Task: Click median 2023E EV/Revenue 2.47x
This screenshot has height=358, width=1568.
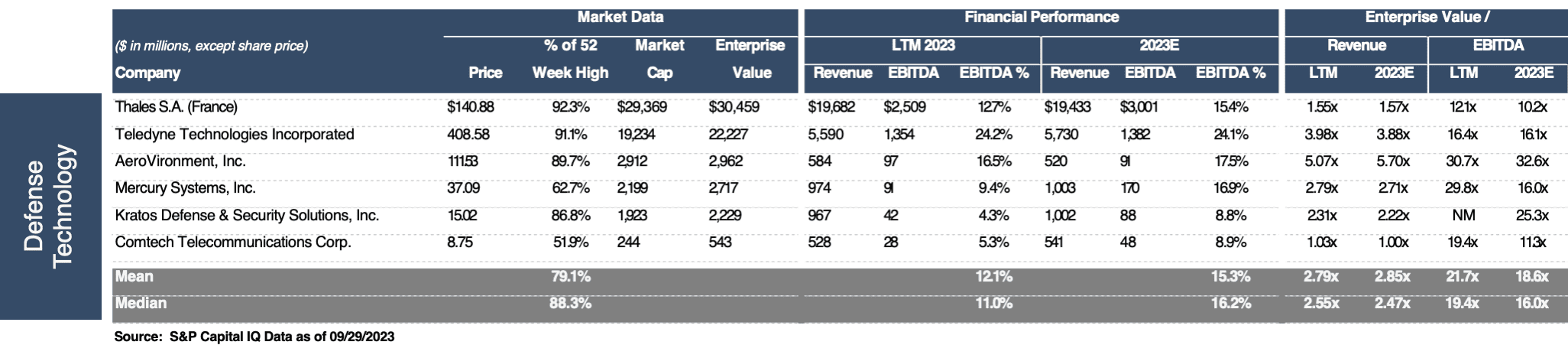Action: coord(1393,303)
